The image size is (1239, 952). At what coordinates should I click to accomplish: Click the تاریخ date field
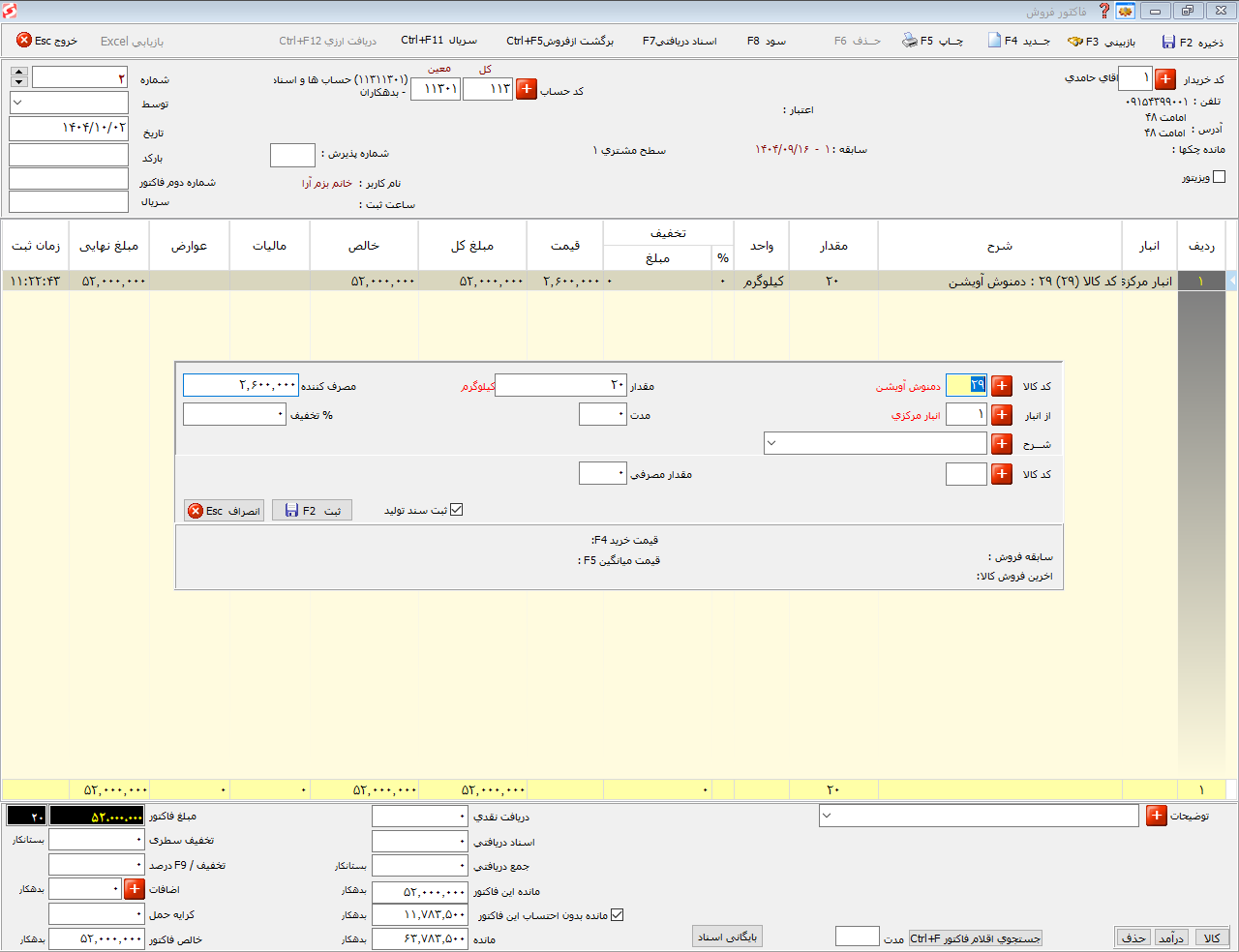69,128
